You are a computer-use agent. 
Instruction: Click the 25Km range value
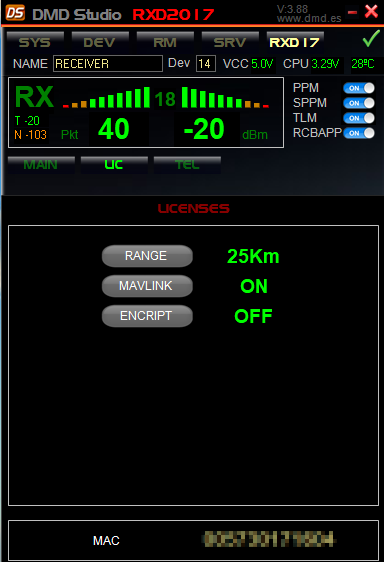coord(253,256)
